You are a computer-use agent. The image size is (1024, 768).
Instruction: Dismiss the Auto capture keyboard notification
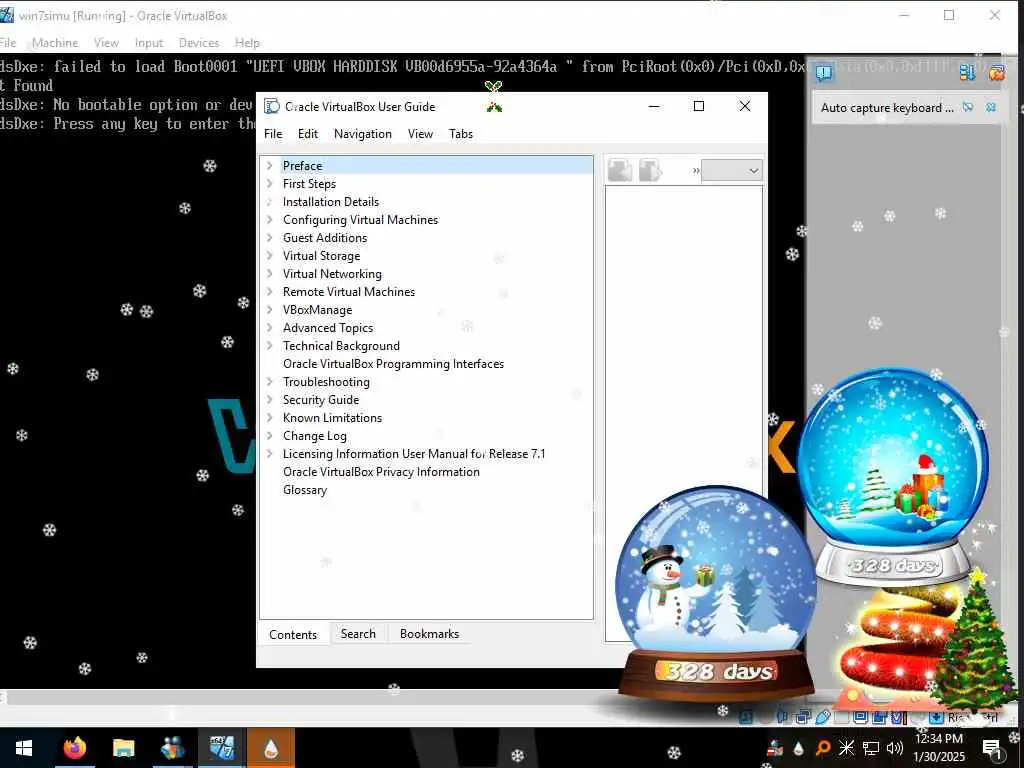click(991, 107)
